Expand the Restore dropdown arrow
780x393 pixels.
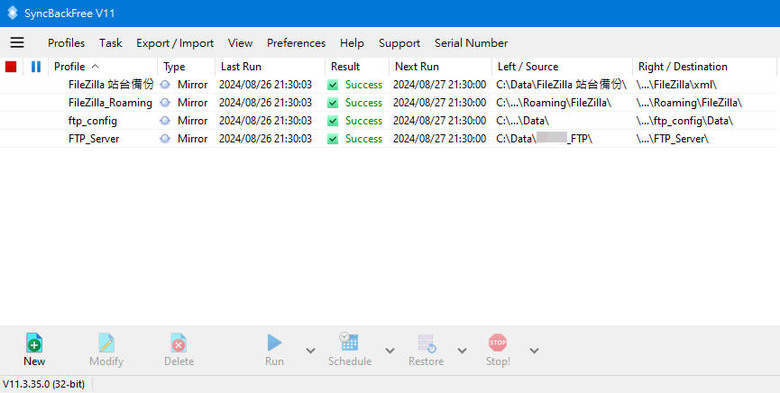pos(462,351)
